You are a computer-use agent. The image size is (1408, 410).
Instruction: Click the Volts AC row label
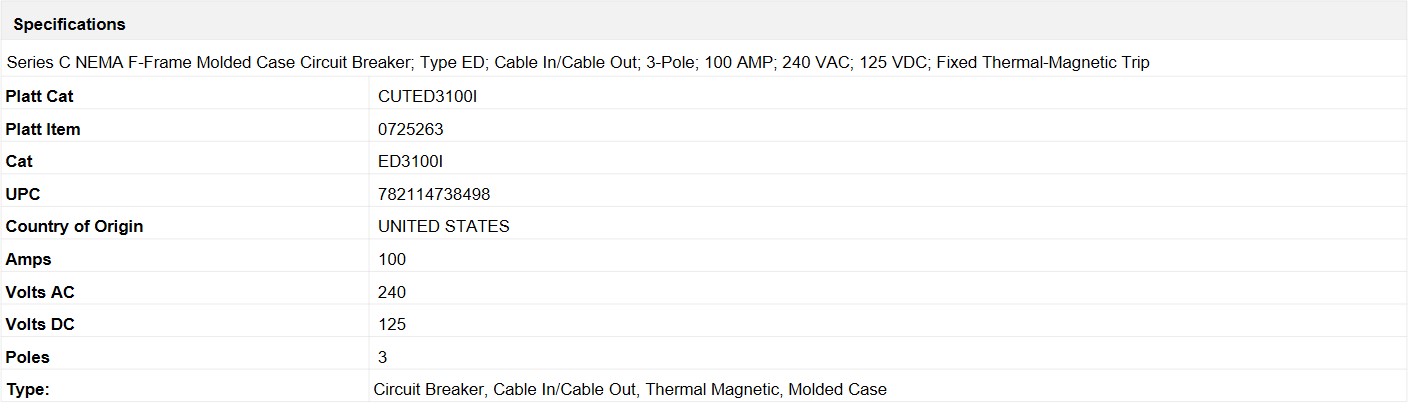coord(40,292)
